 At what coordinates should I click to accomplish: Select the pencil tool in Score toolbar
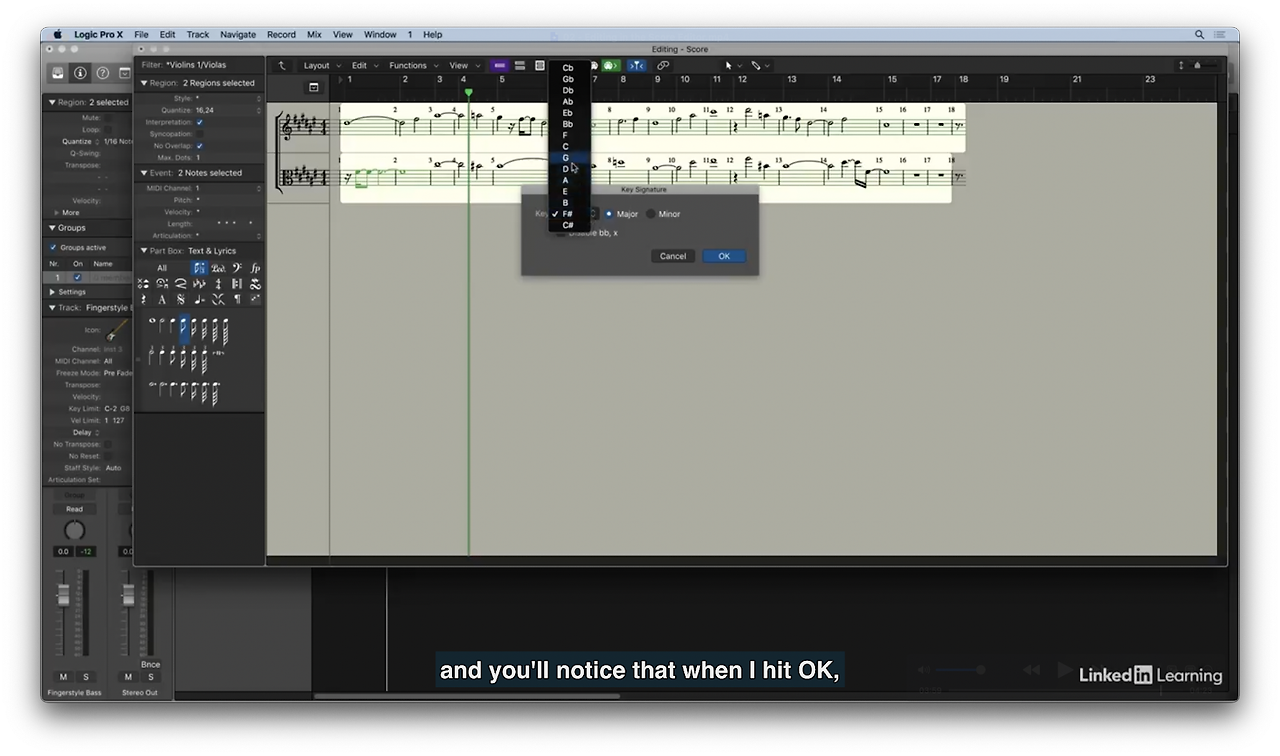[755, 65]
